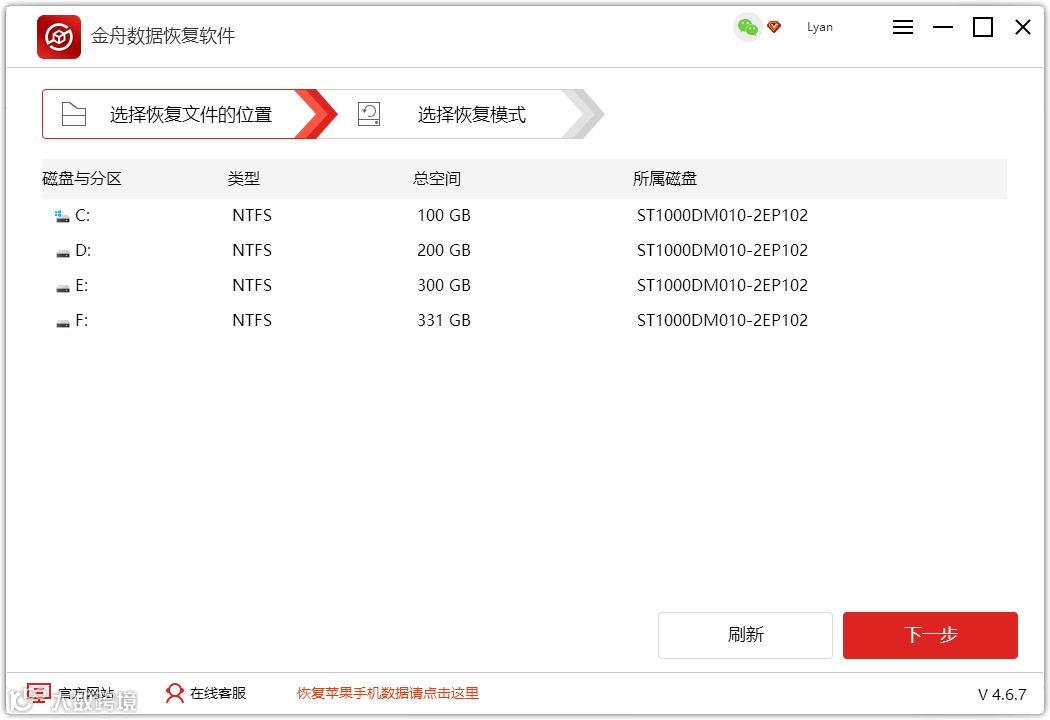Click the red app logo icon
The height and width of the screenshot is (720, 1050).
(x=59, y=37)
